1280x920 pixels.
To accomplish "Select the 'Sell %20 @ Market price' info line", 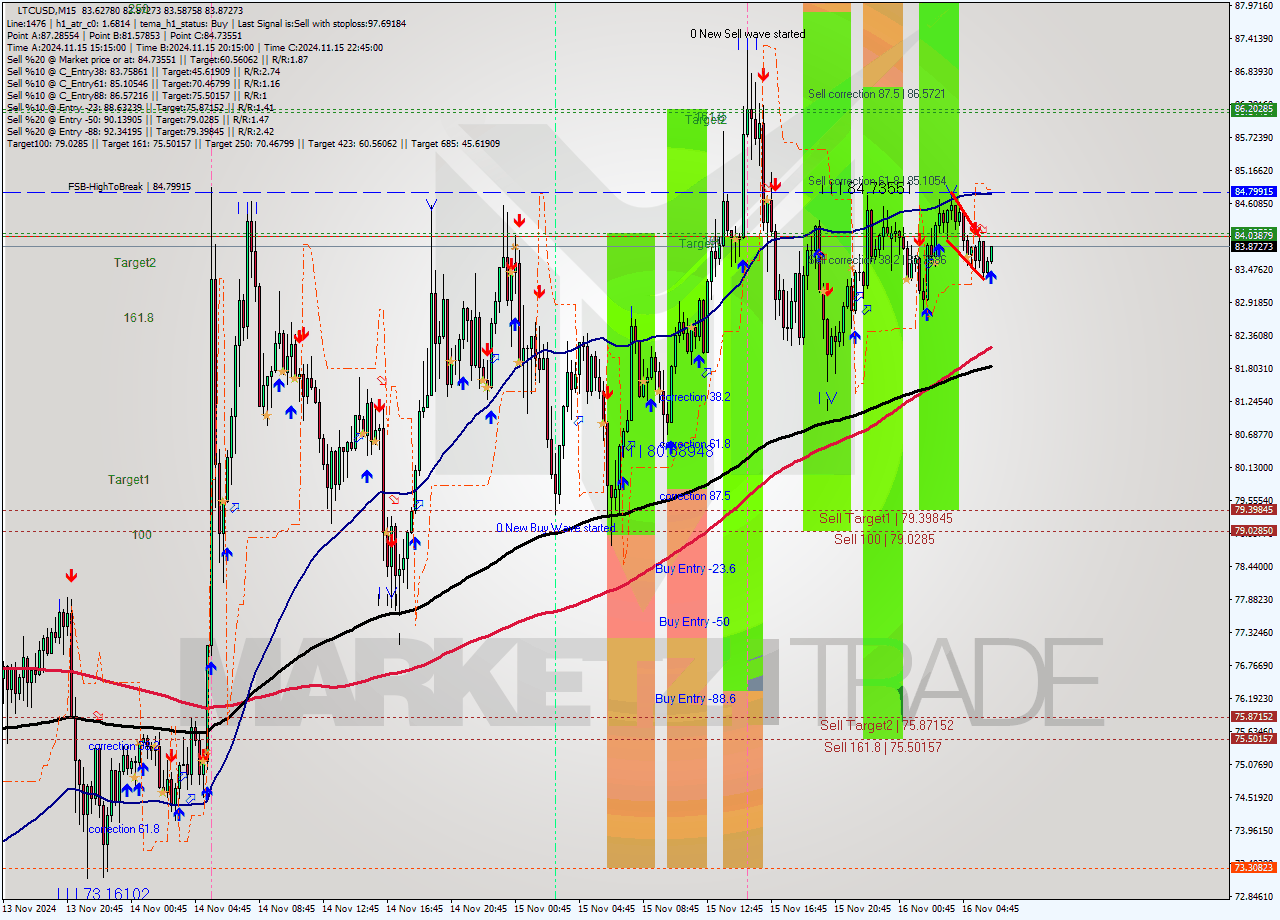I will (157, 59).
